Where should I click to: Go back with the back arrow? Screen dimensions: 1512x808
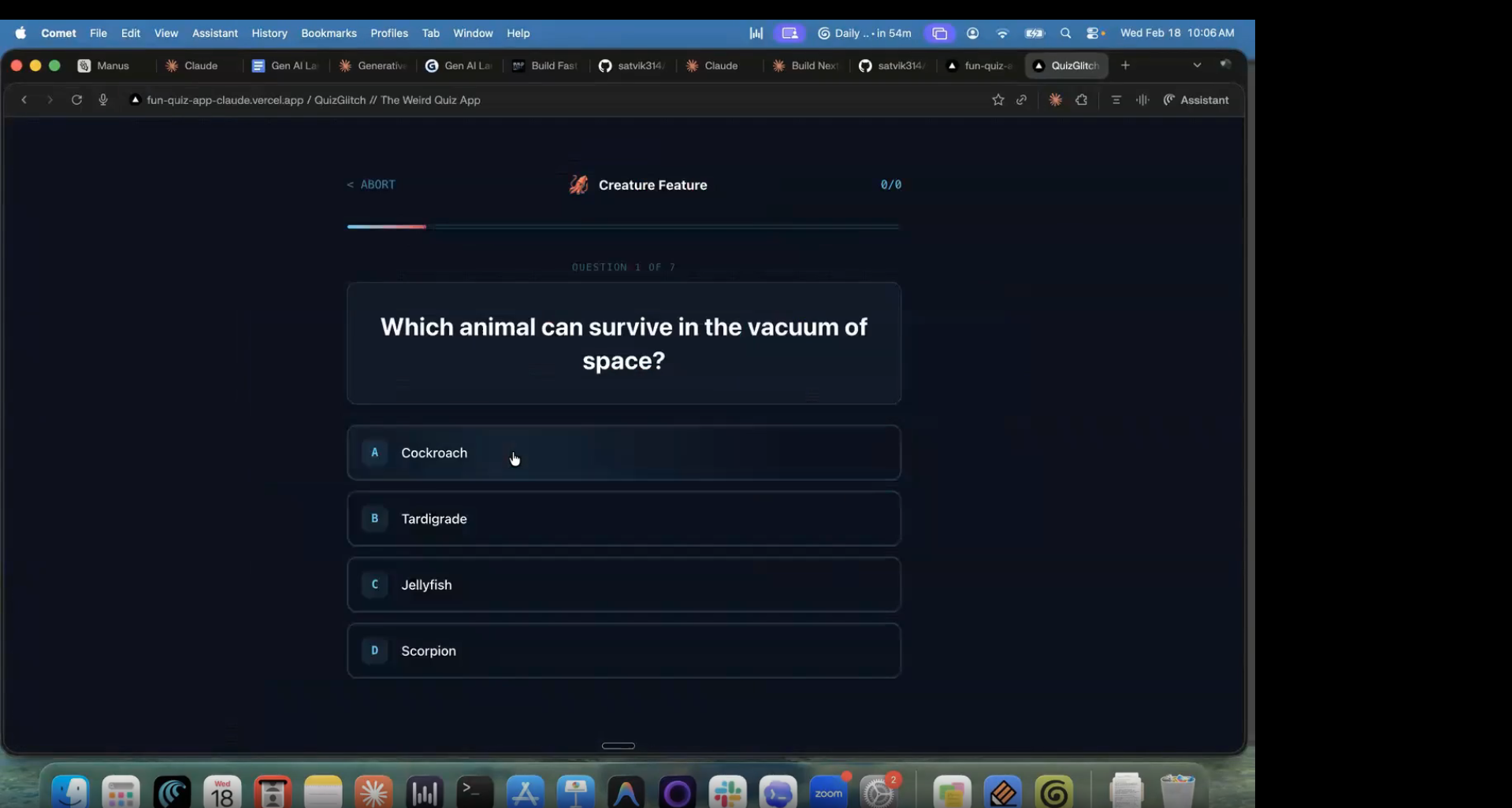[24, 100]
